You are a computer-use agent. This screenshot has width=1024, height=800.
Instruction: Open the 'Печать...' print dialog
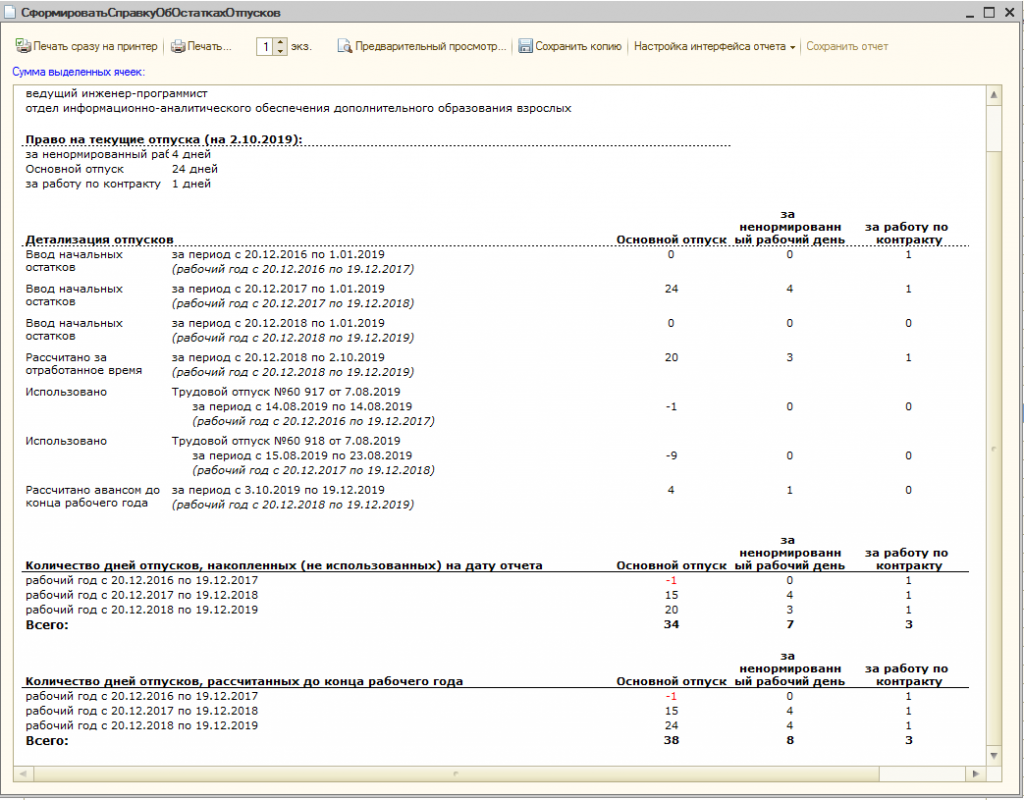pos(201,46)
